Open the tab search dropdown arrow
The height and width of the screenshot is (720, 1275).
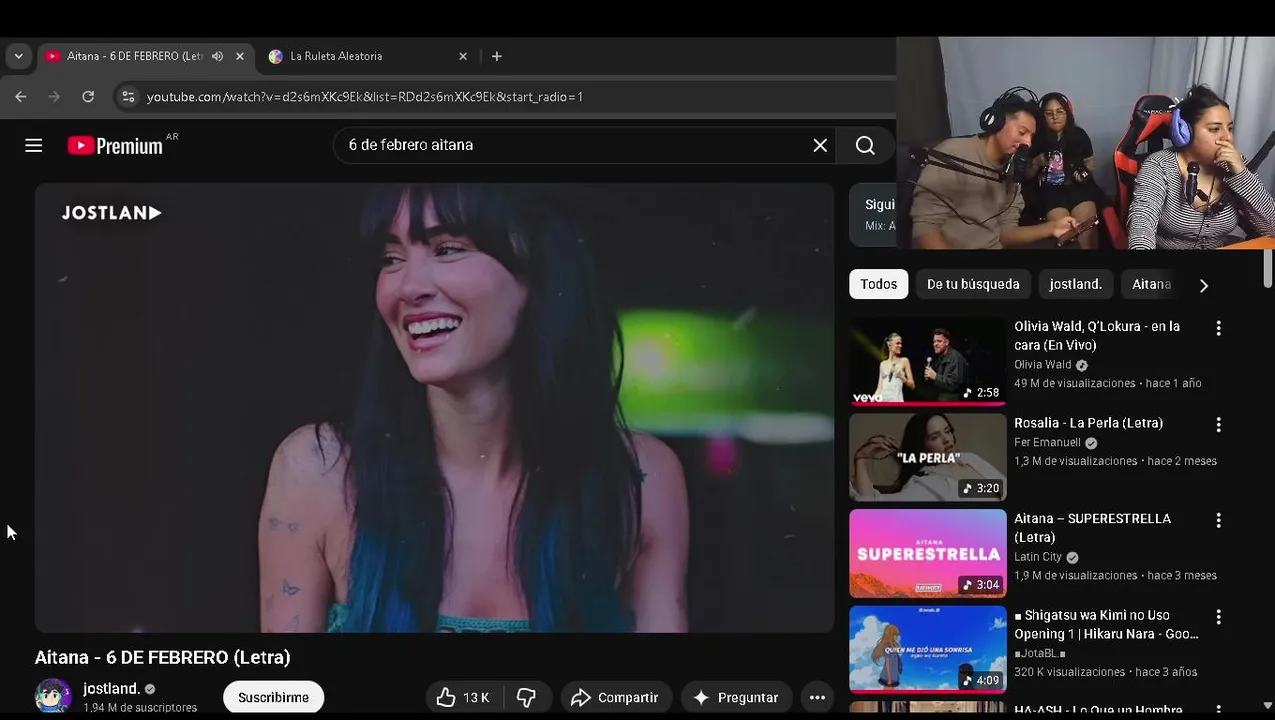click(18, 56)
